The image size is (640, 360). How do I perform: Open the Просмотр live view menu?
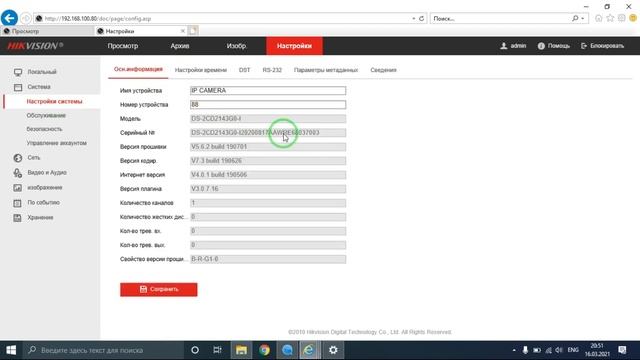(x=123, y=46)
